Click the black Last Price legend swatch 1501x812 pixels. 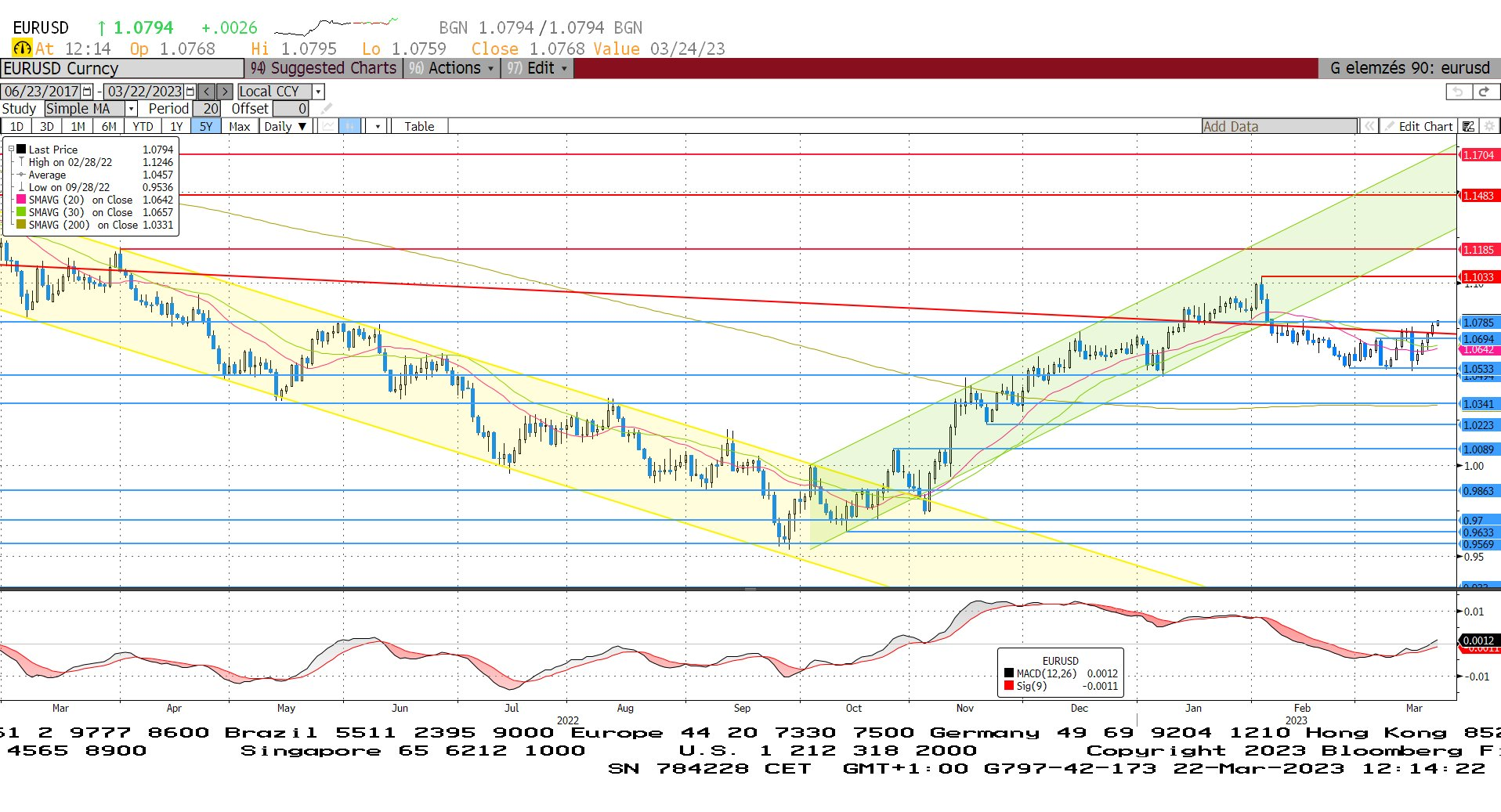[x=21, y=149]
